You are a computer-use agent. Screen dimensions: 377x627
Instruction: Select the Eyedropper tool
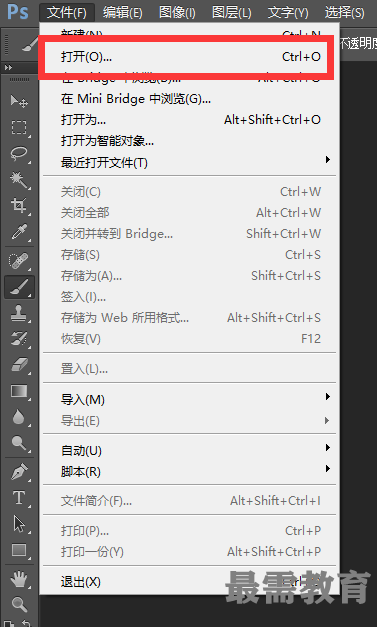tap(19, 232)
